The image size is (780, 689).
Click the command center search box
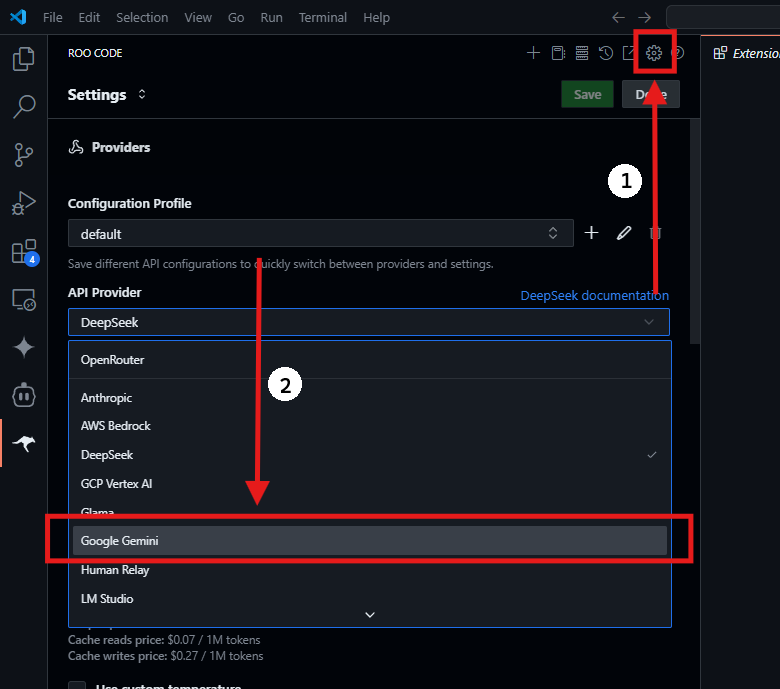723,17
